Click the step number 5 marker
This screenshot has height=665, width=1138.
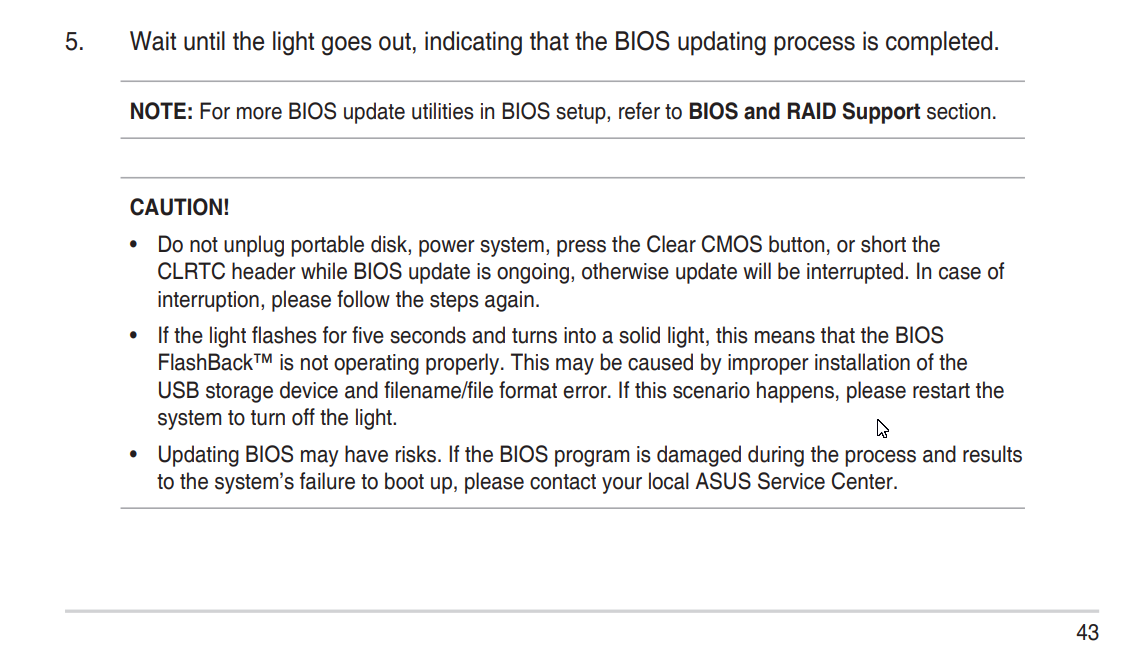pos(74,42)
